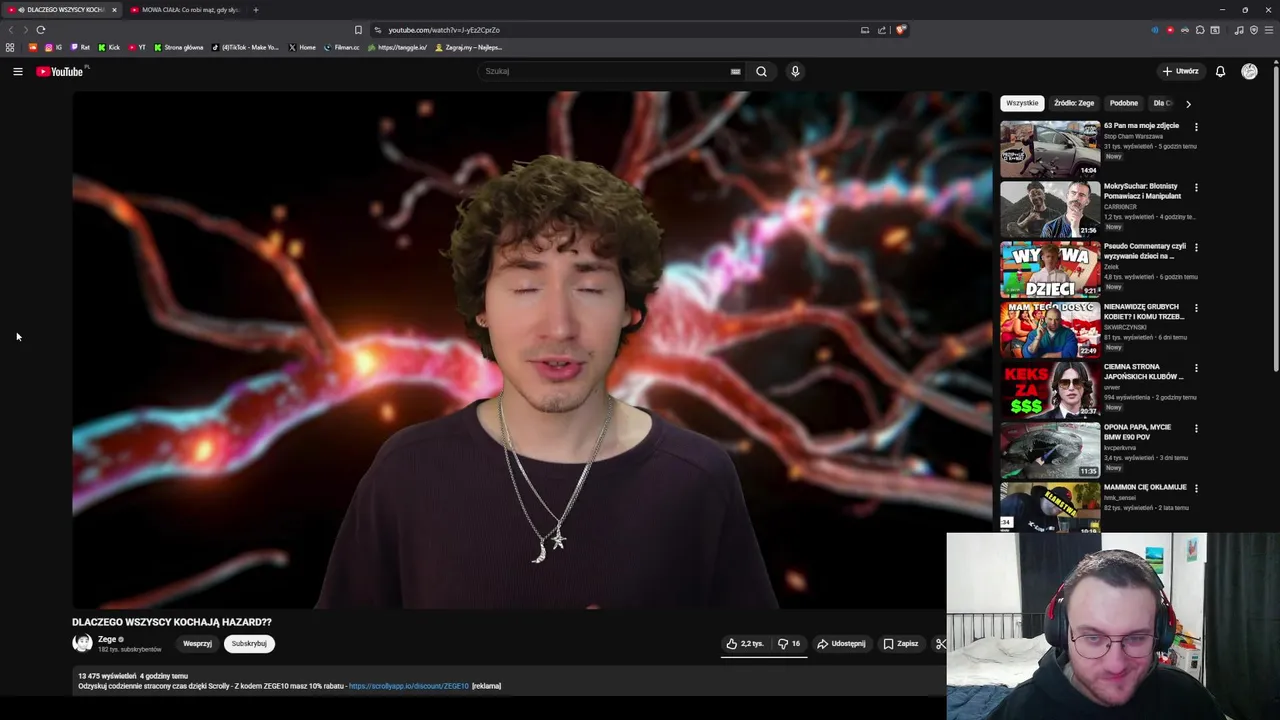
Task: Open options for 'OPONA PAPA, MYCIE BMW'
Action: 1196,428
